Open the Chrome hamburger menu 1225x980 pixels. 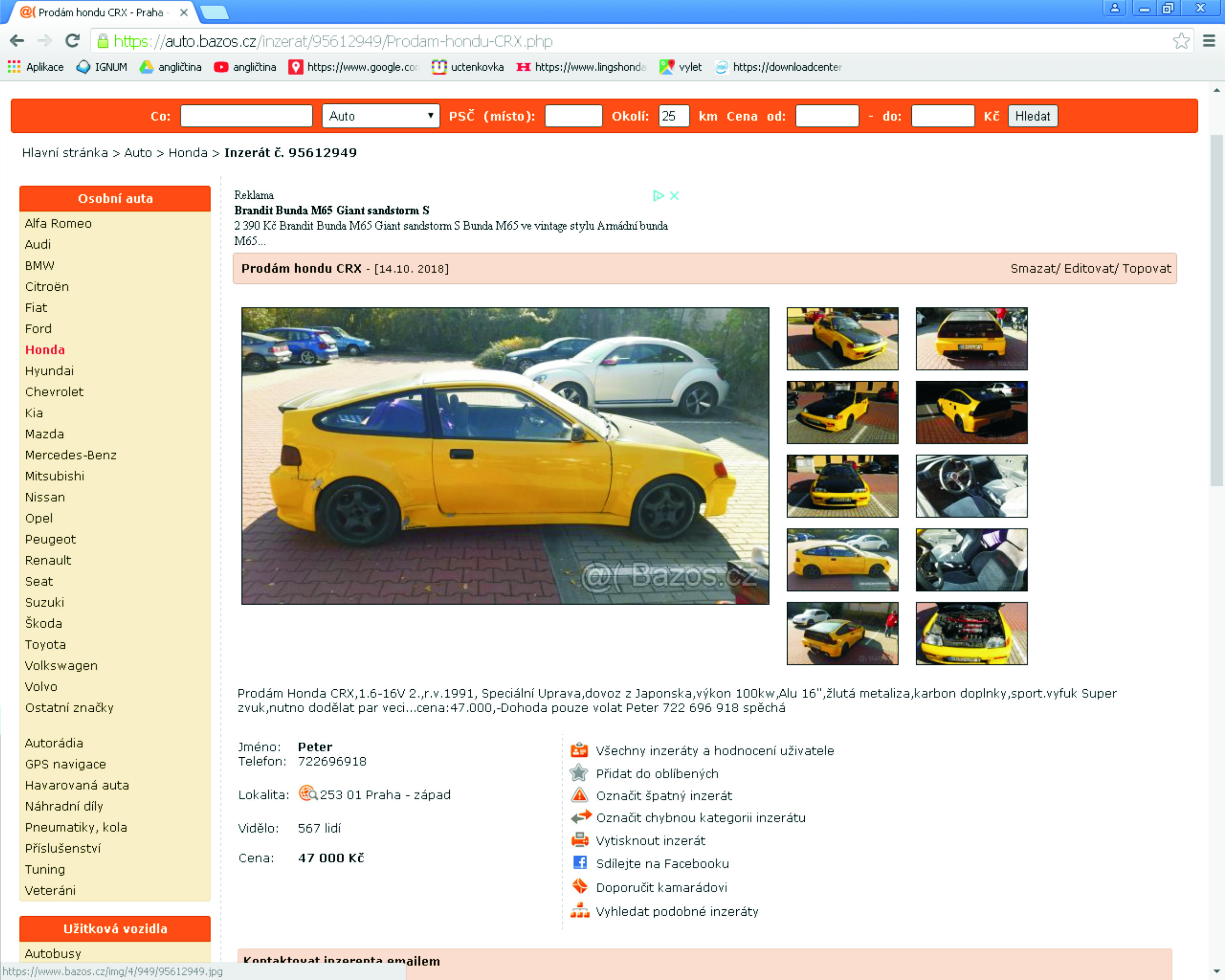1209,41
